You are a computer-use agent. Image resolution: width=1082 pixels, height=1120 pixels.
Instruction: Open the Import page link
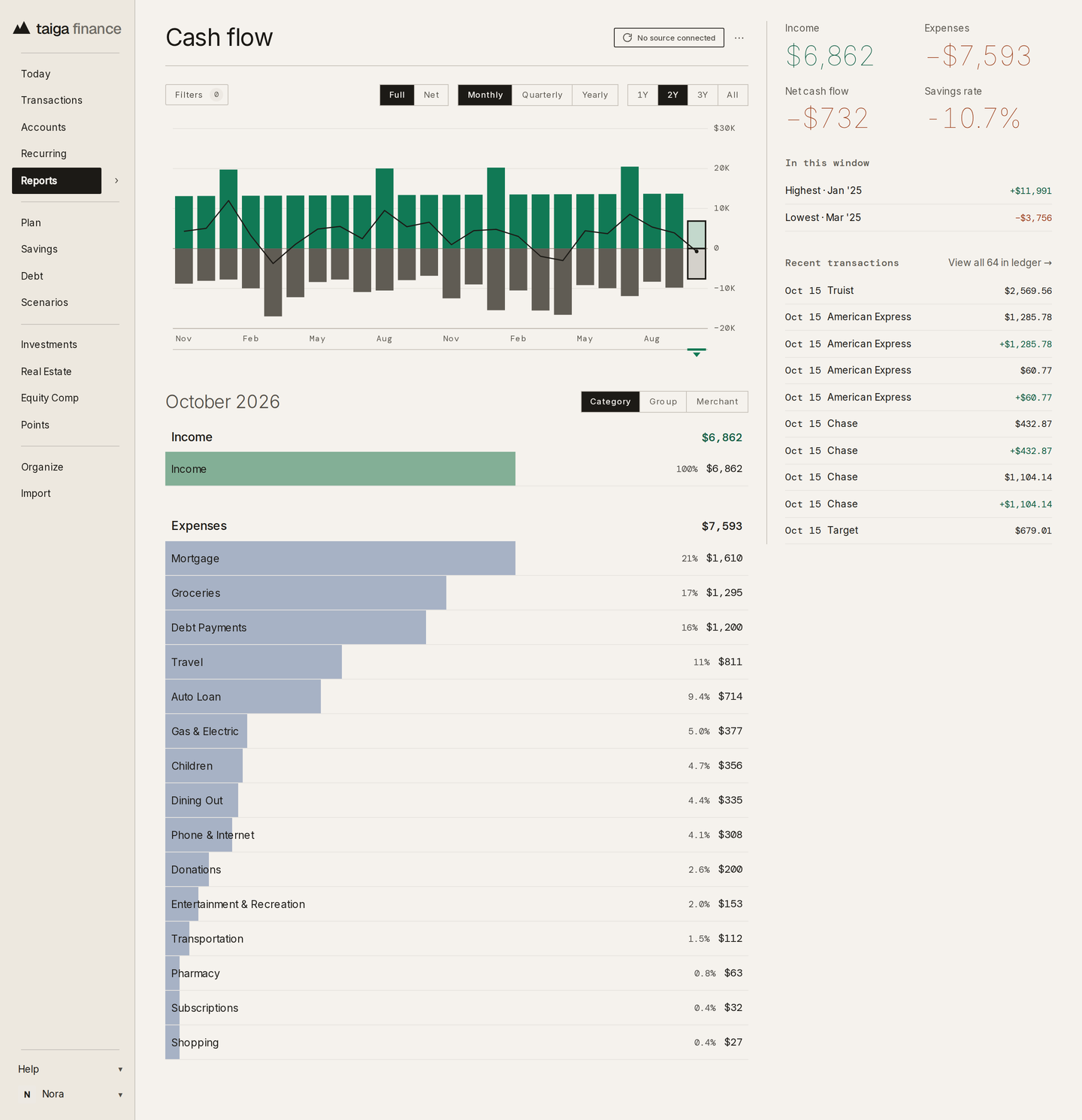(x=36, y=493)
